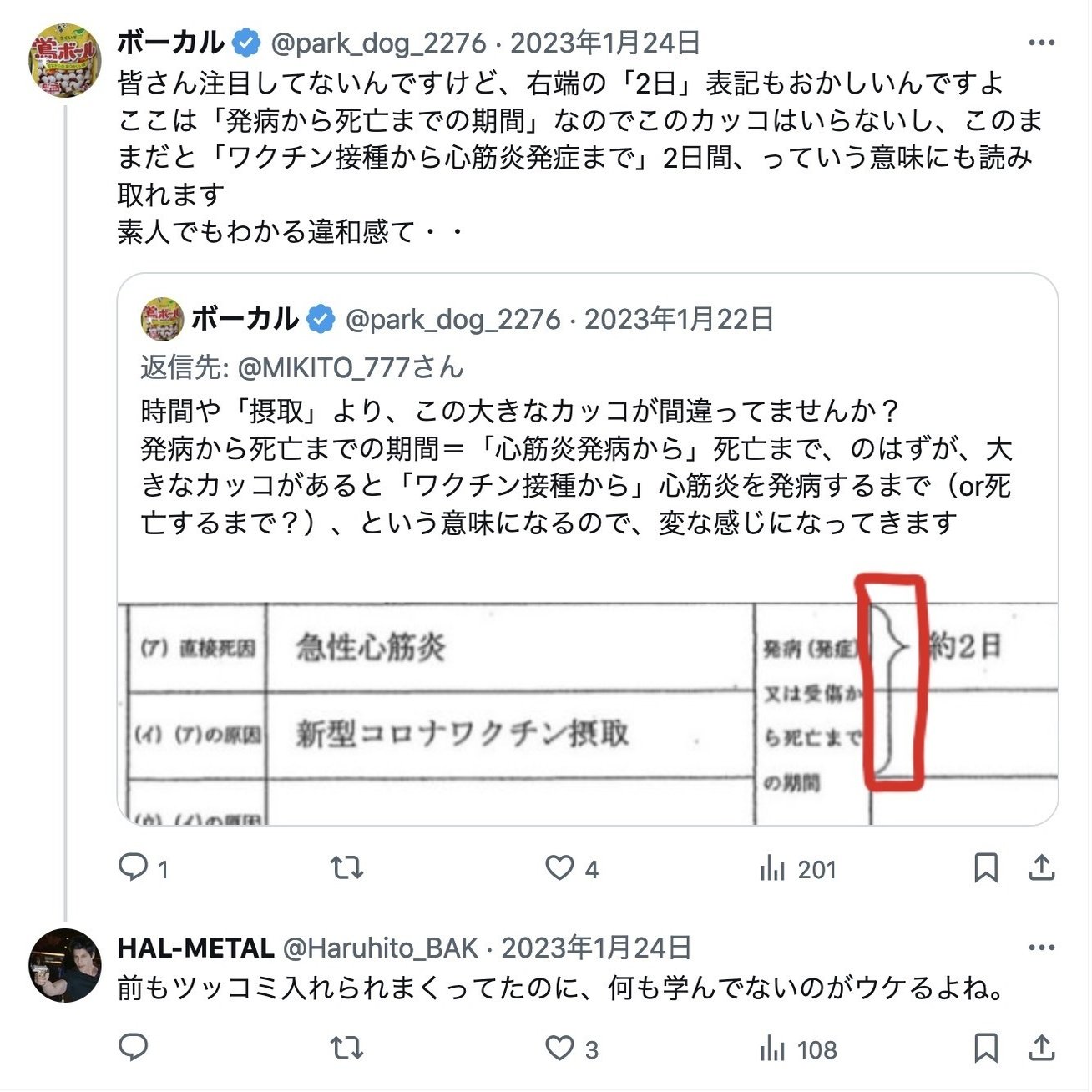Bookmark the ボーカル main tweet
Screen dimensions: 1092x1092
coord(986,868)
